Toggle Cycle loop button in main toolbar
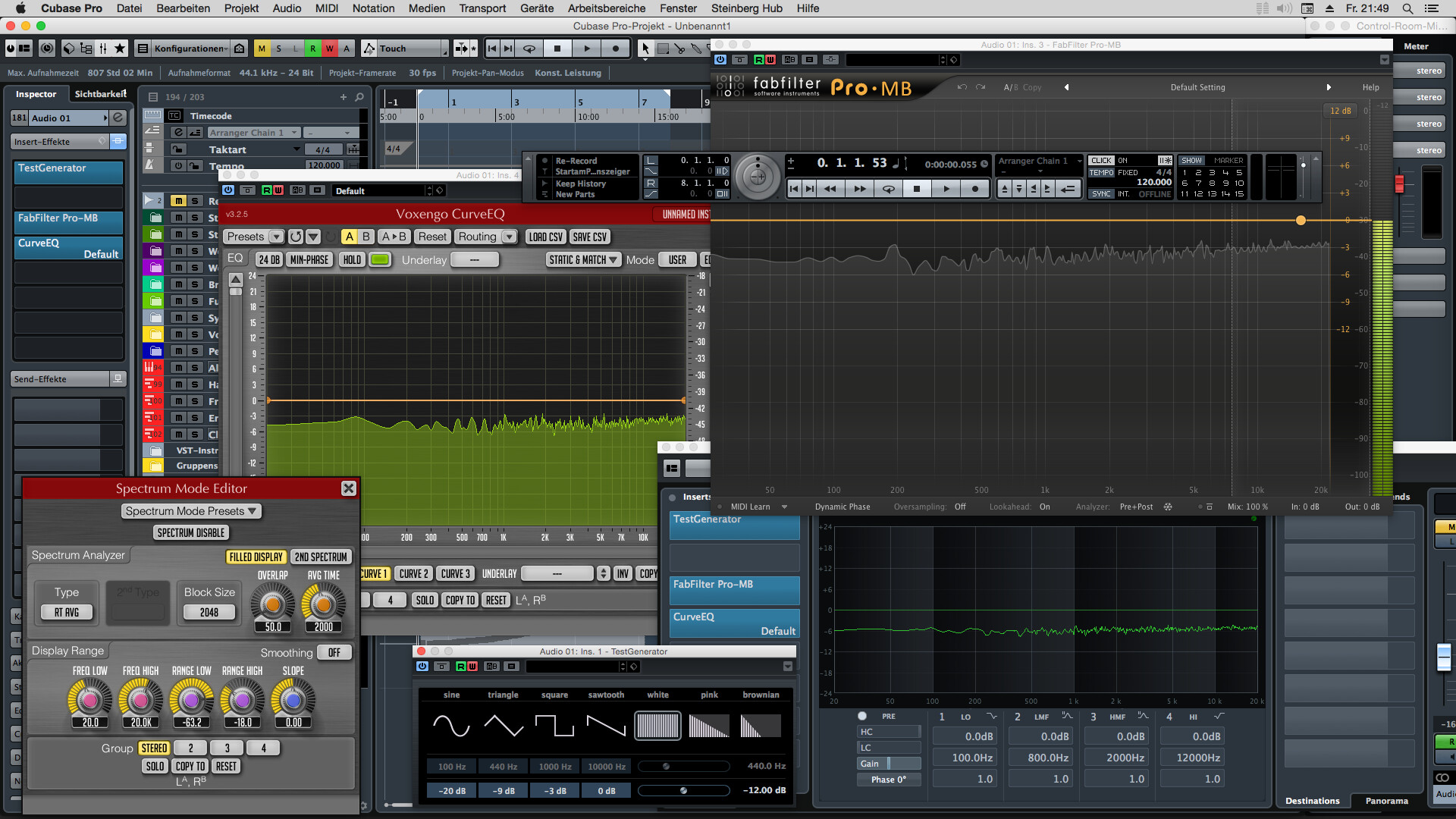Viewport: 1456px width, 819px height. pos(529,49)
